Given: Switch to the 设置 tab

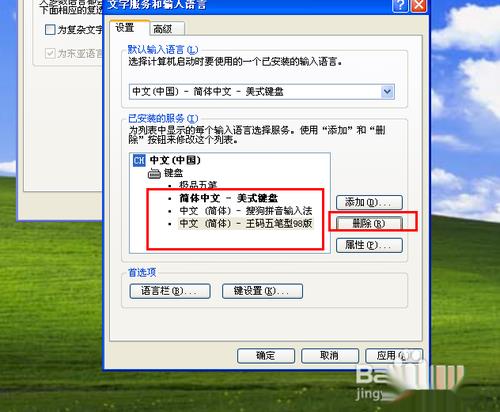Looking at the screenshot, I should [129, 28].
